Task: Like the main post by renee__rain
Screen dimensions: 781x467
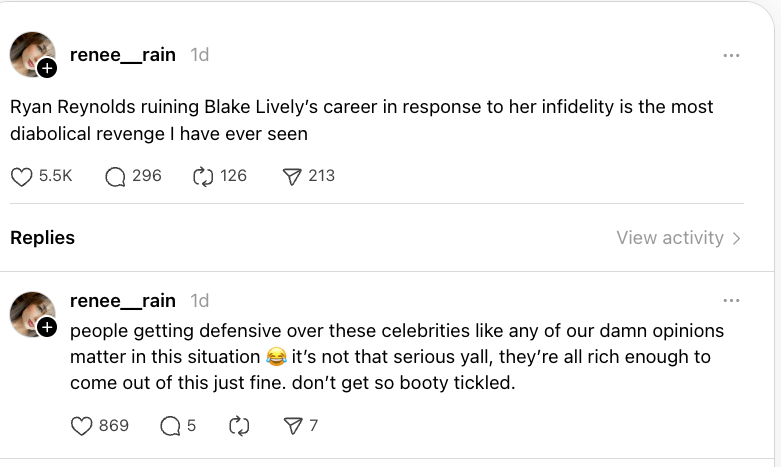Action: [x=22, y=176]
